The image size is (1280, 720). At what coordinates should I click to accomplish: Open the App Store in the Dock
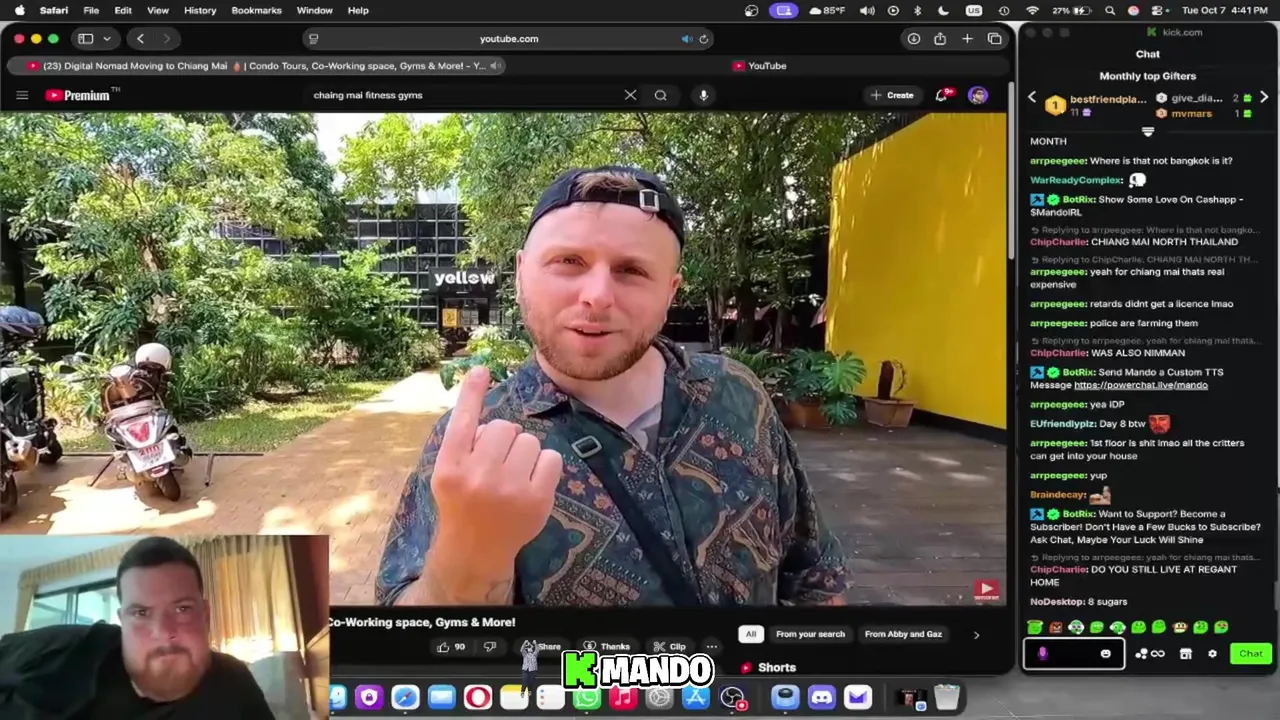point(695,697)
